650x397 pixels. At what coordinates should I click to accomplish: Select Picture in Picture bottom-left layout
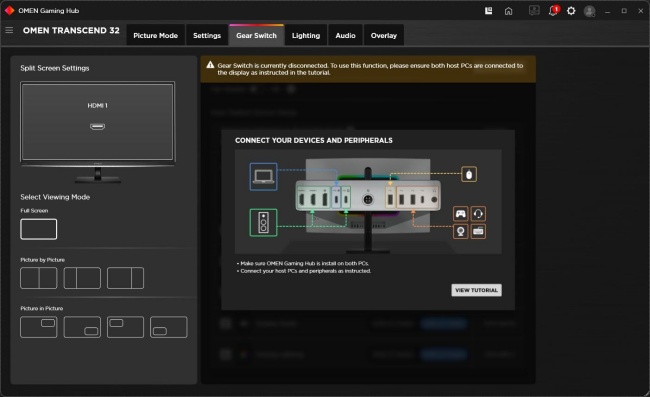(168, 327)
